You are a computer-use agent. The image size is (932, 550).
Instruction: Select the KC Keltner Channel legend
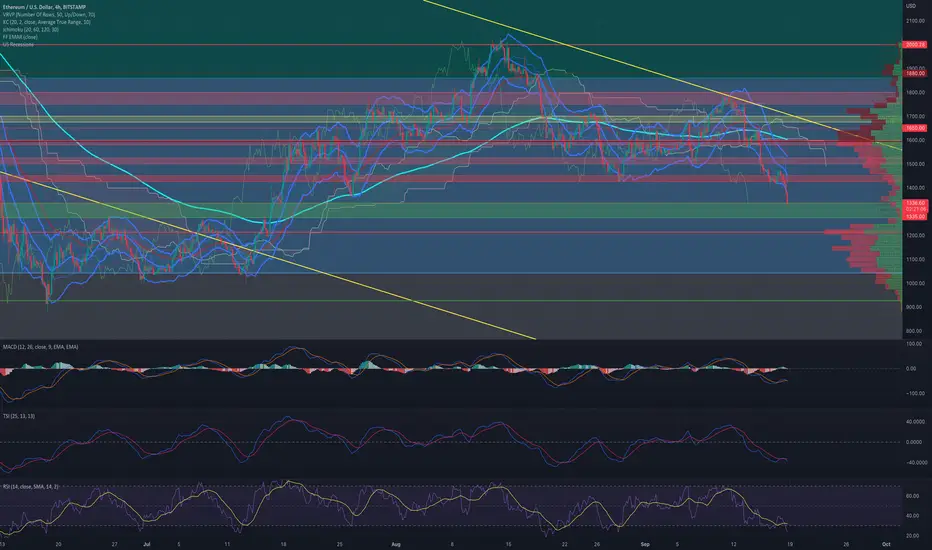pos(46,22)
